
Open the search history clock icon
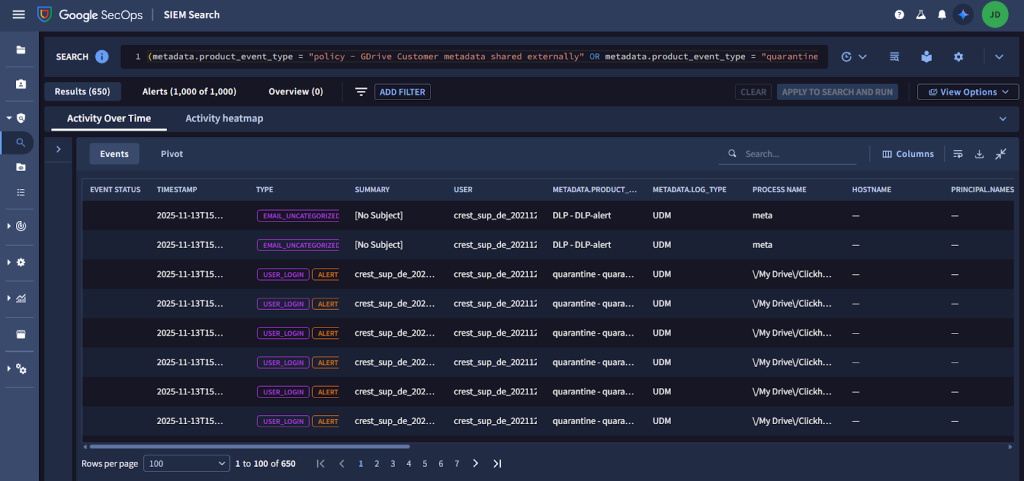pyautogui.click(x=847, y=57)
